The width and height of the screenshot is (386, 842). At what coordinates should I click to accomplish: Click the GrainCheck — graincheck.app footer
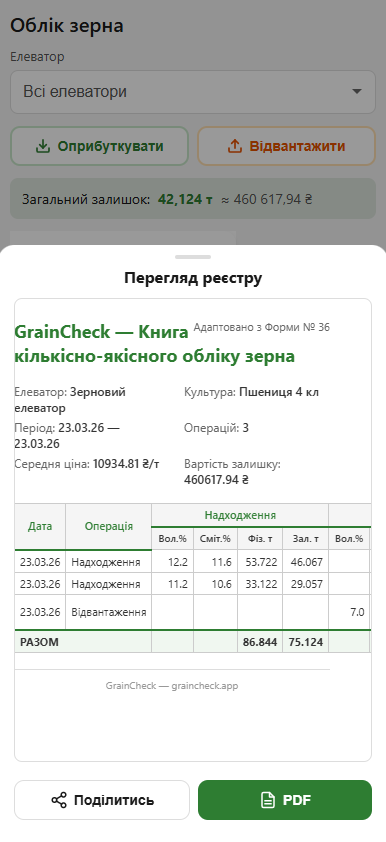[x=172, y=686]
